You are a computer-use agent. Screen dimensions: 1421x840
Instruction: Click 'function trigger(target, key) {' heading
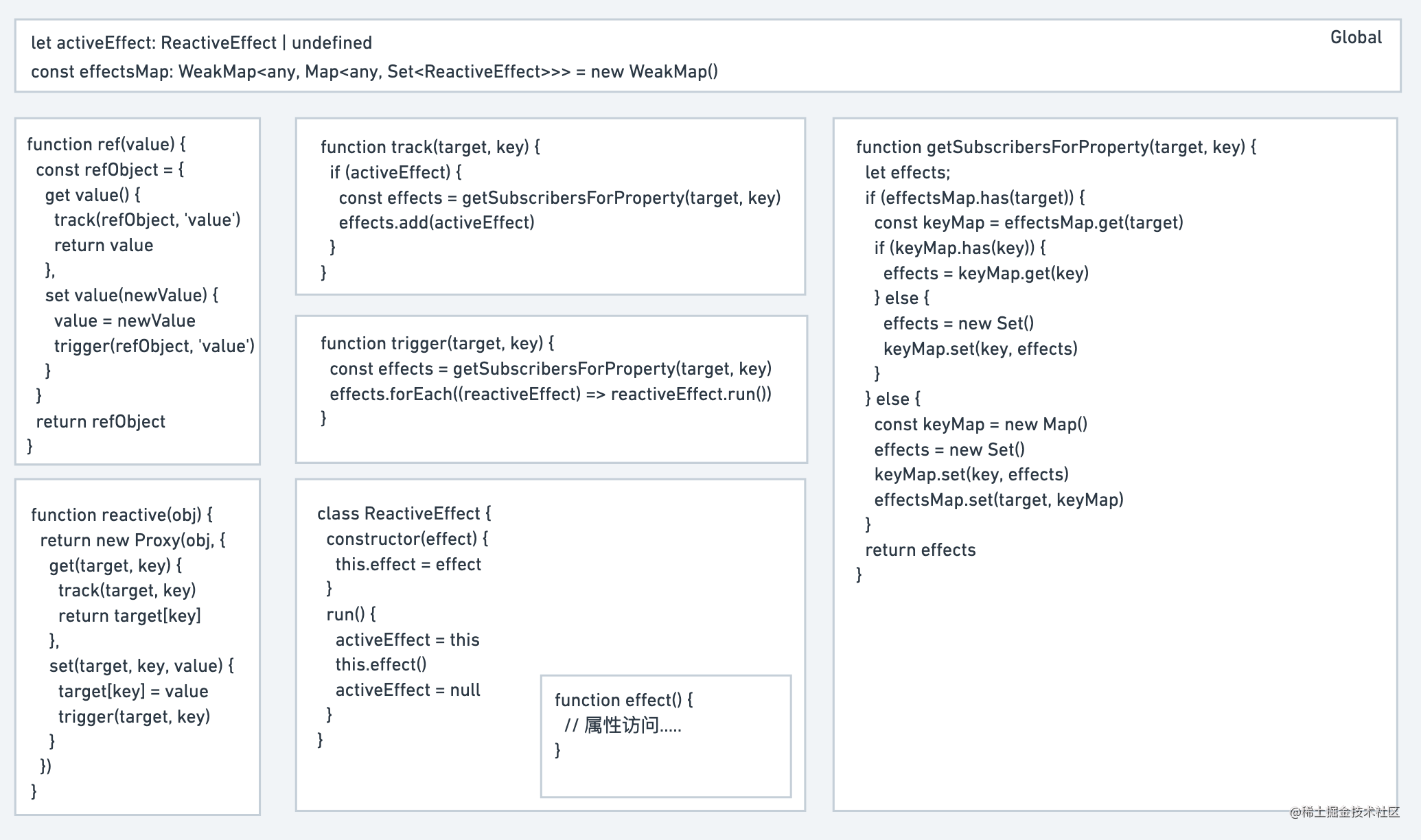(x=437, y=343)
